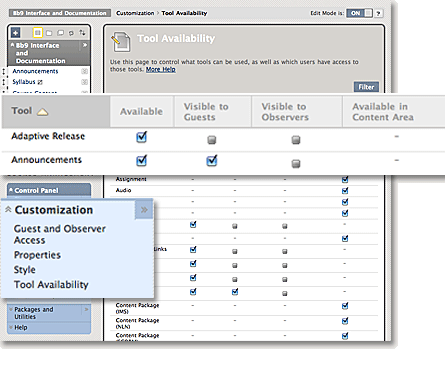Image resolution: width=445 pixels, height=366 pixels.
Task: Toggle Edit Mode ON switch
Action: tap(359, 13)
